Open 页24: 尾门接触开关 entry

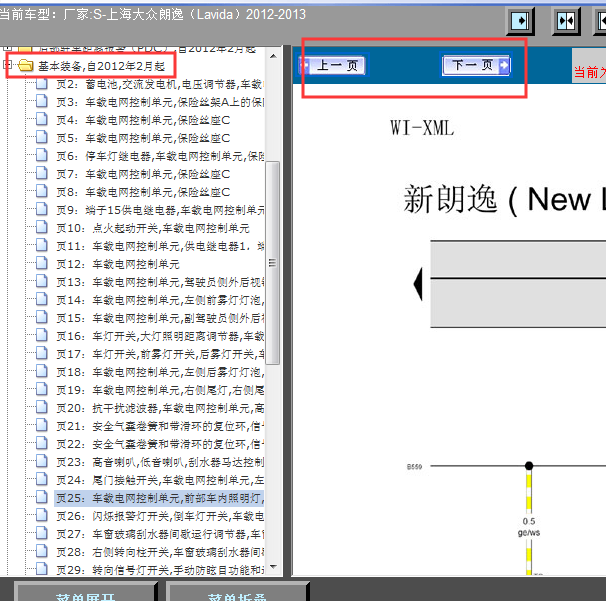(x=160, y=480)
